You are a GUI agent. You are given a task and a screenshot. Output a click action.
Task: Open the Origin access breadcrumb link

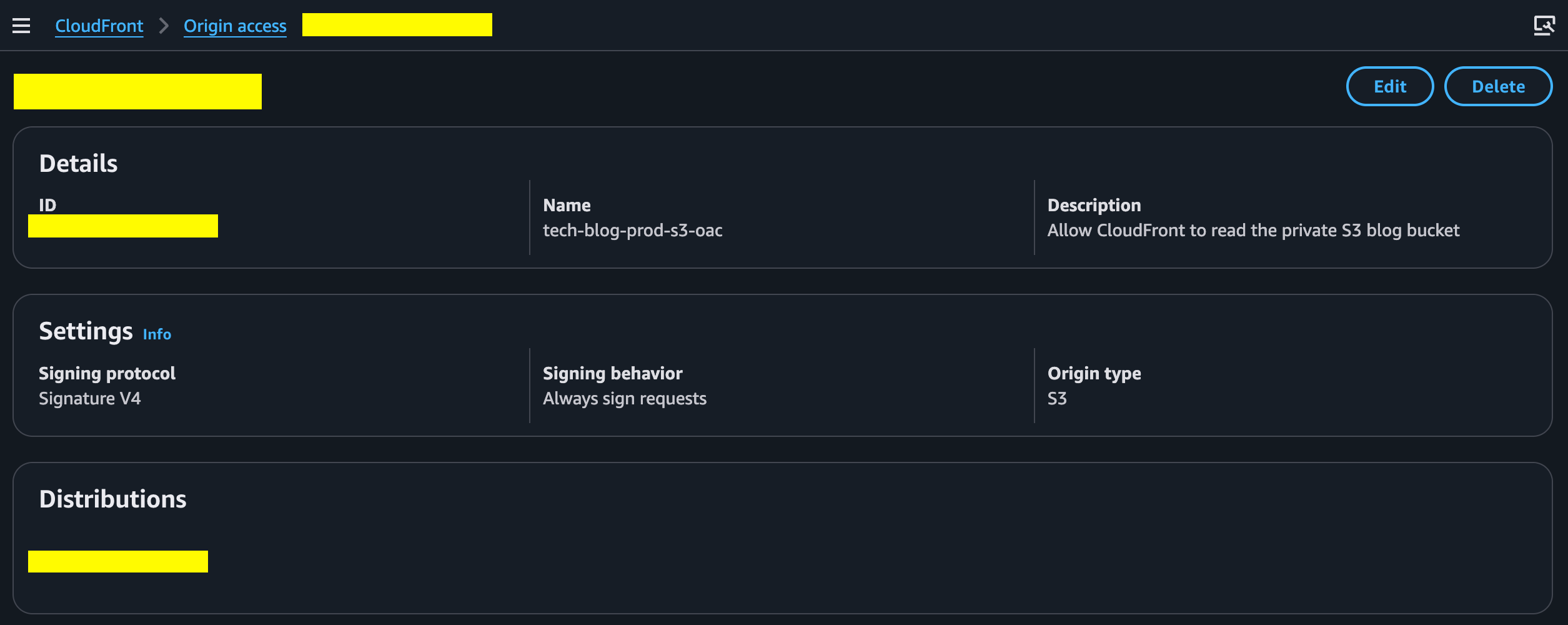pyautogui.click(x=235, y=26)
